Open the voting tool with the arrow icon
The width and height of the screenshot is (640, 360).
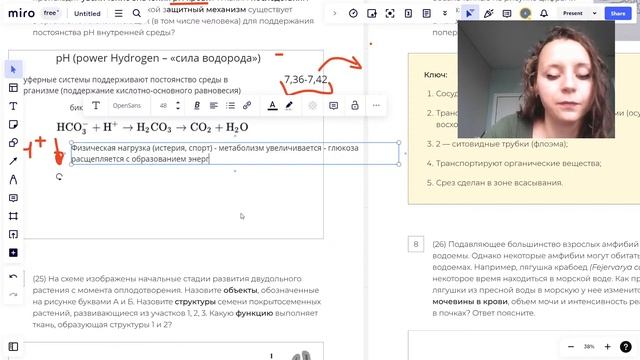tap(371, 13)
